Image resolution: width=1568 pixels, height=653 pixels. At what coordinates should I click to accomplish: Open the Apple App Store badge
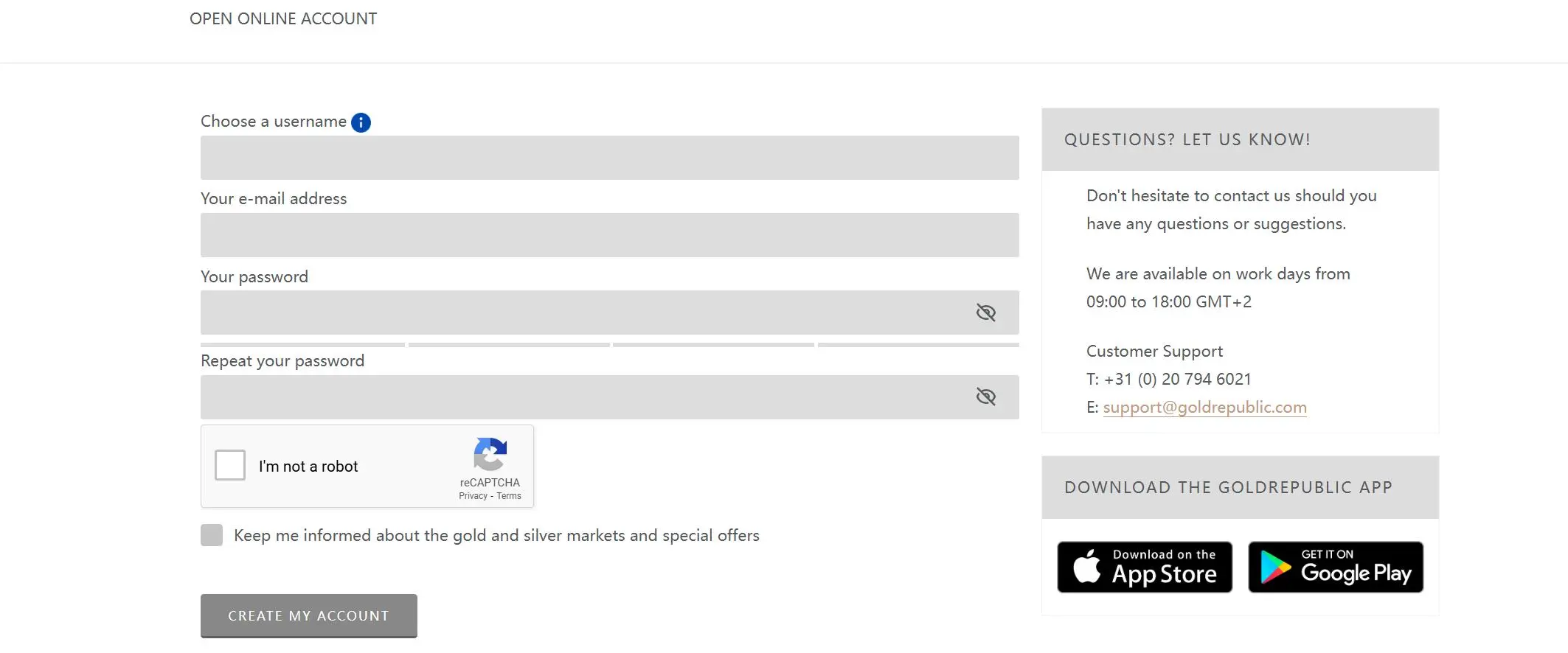1145,567
